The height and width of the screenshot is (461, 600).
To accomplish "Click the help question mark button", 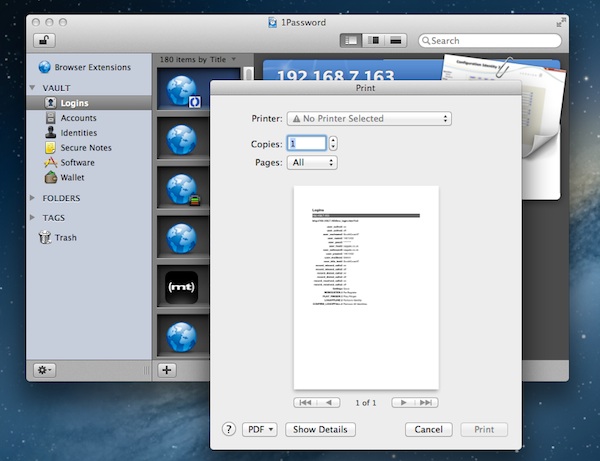I will pos(229,429).
